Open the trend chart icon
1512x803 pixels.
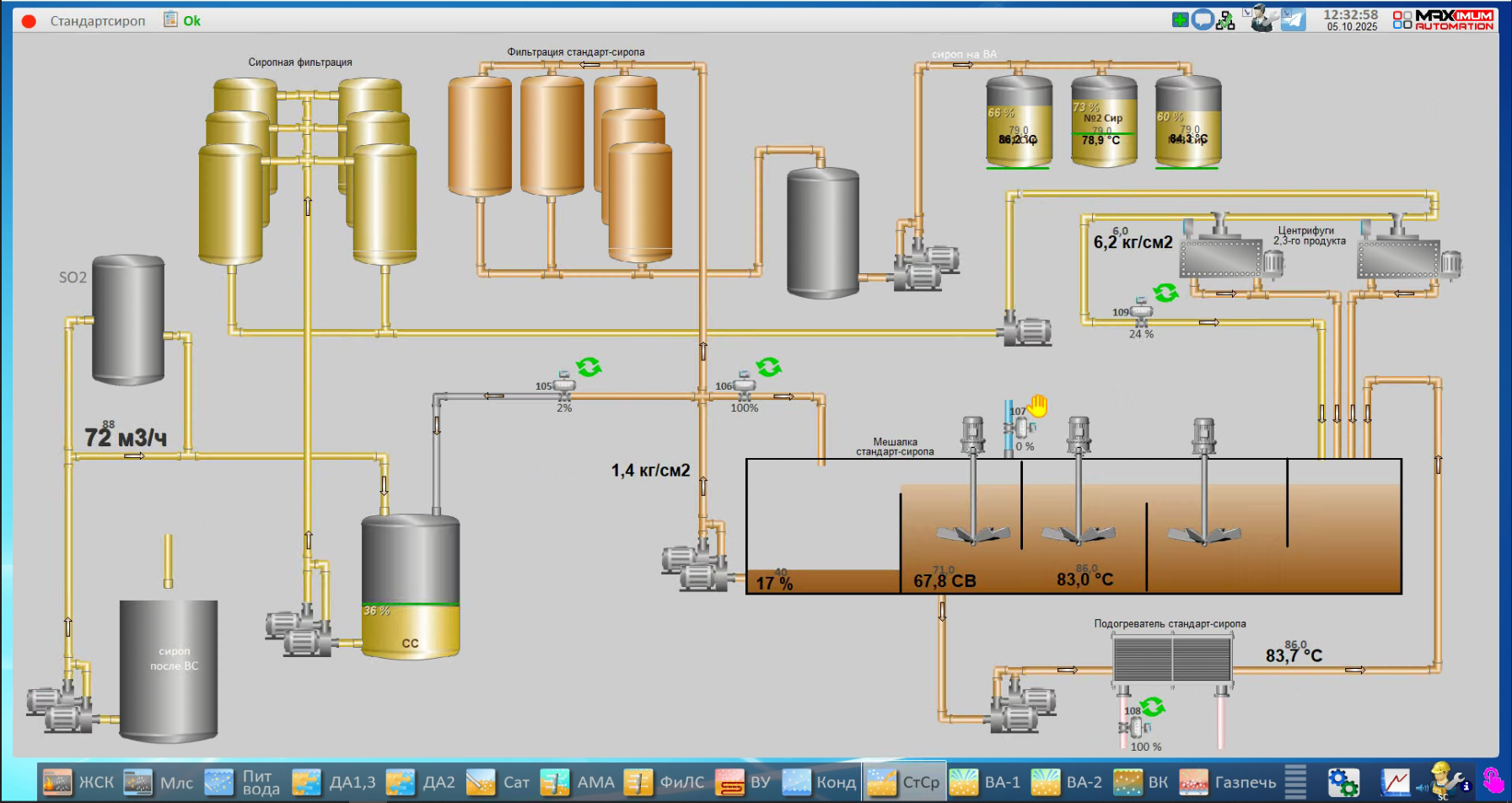tap(1396, 782)
